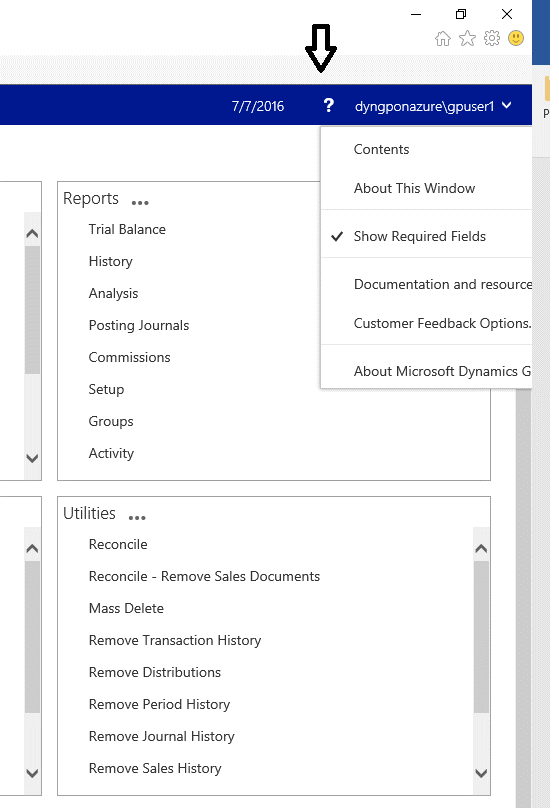Image resolution: width=559 pixels, height=808 pixels.
Task: Open Posting Journals report
Action: [139, 325]
